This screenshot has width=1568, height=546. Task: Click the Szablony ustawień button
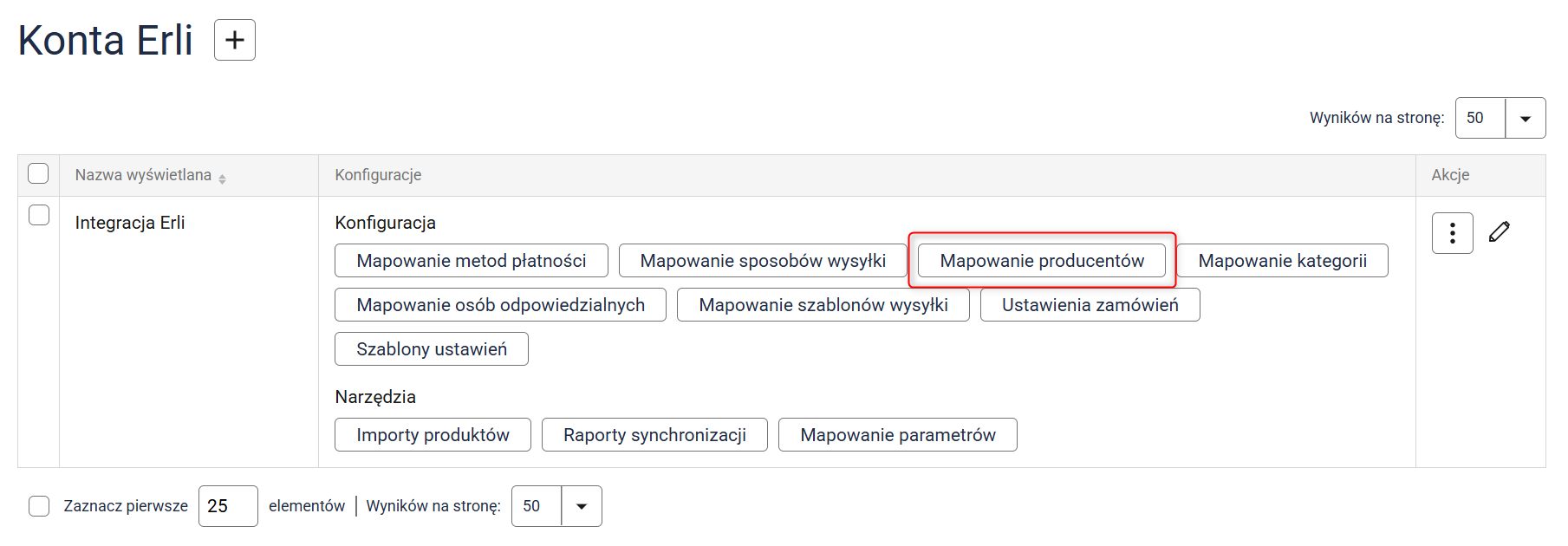coord(432,349)
